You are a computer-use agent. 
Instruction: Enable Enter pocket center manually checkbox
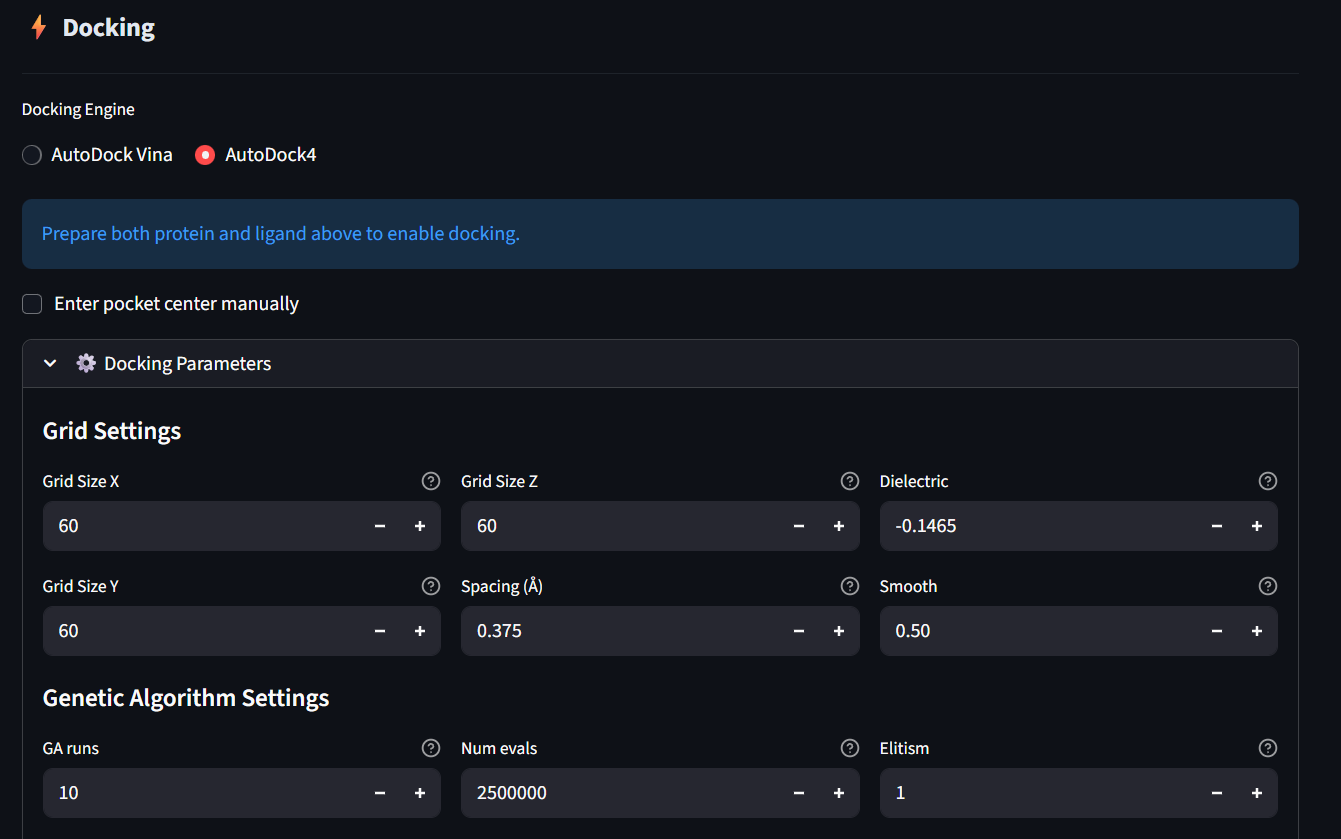click(x=32, y=304)
